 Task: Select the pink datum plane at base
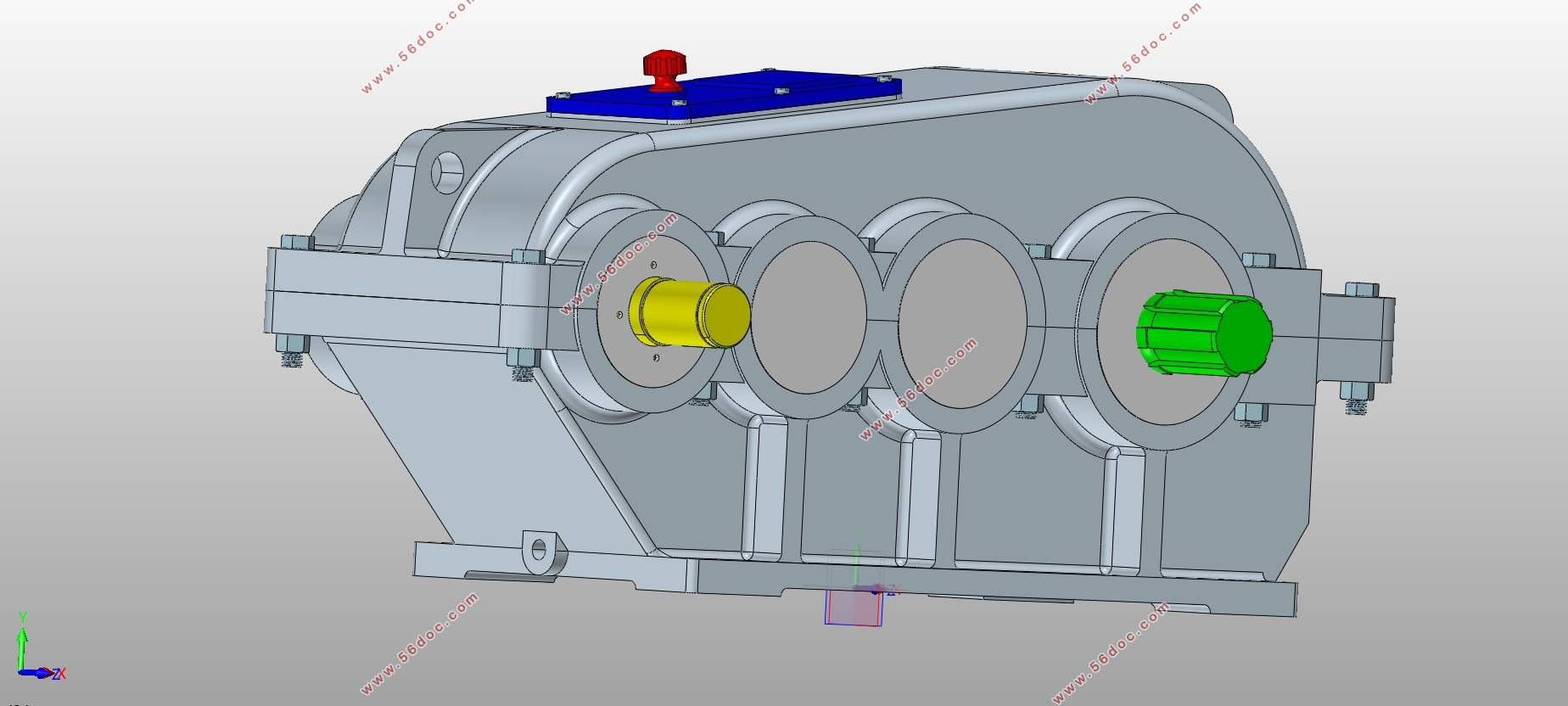click(854, 608)
